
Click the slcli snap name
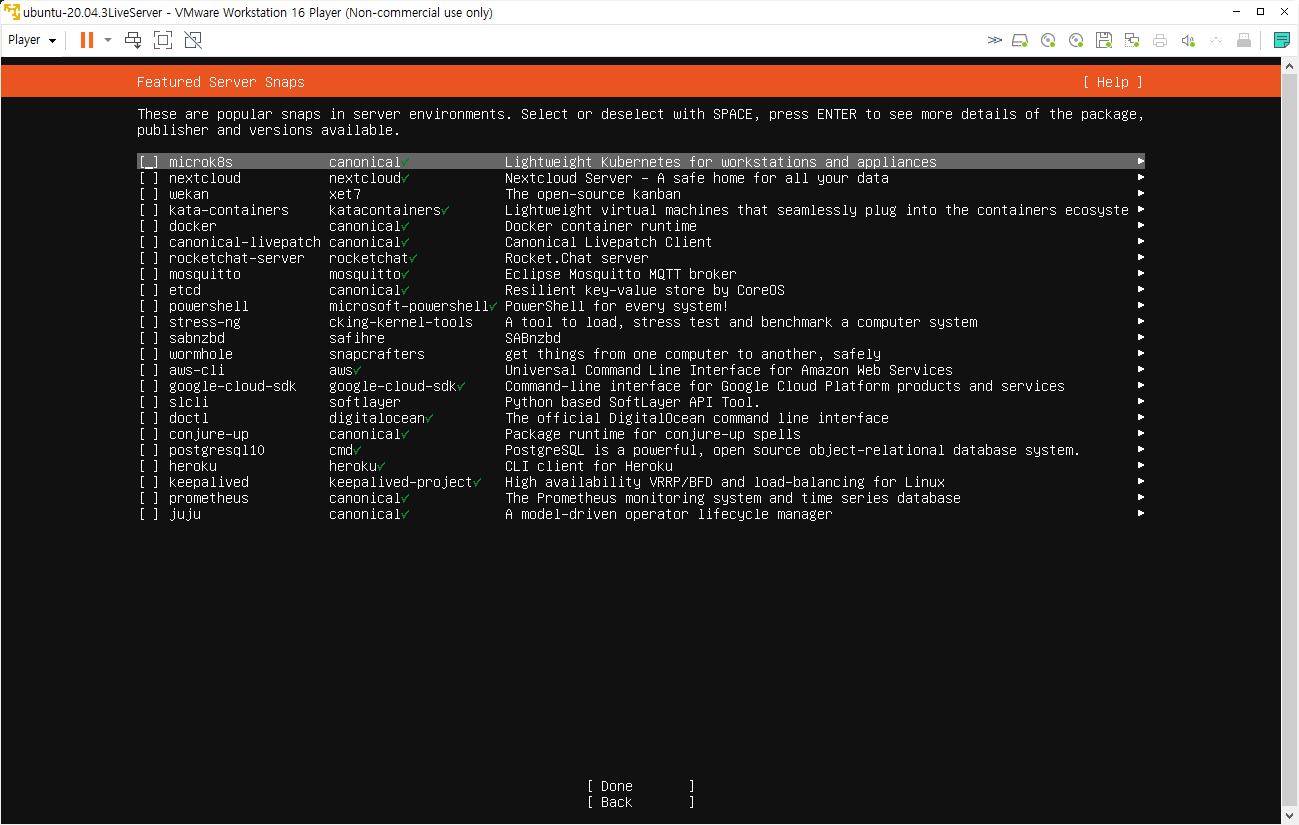tap(189, 402)
